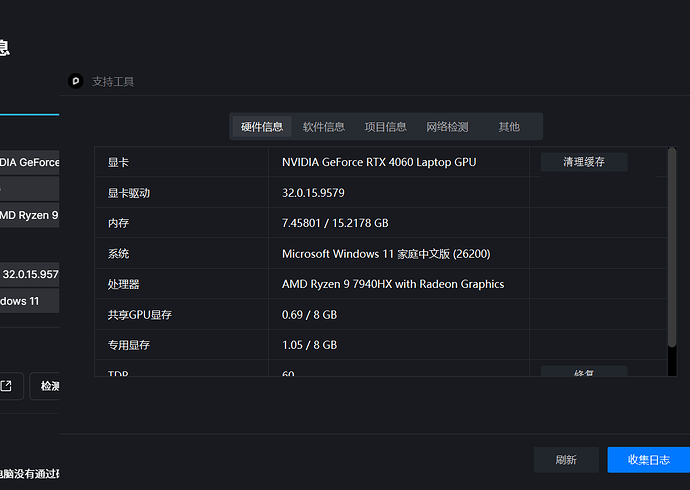This screenshot has width=690, height=490.
Task: Select the Microsoft Windows 11 system value
Action: 386,254
